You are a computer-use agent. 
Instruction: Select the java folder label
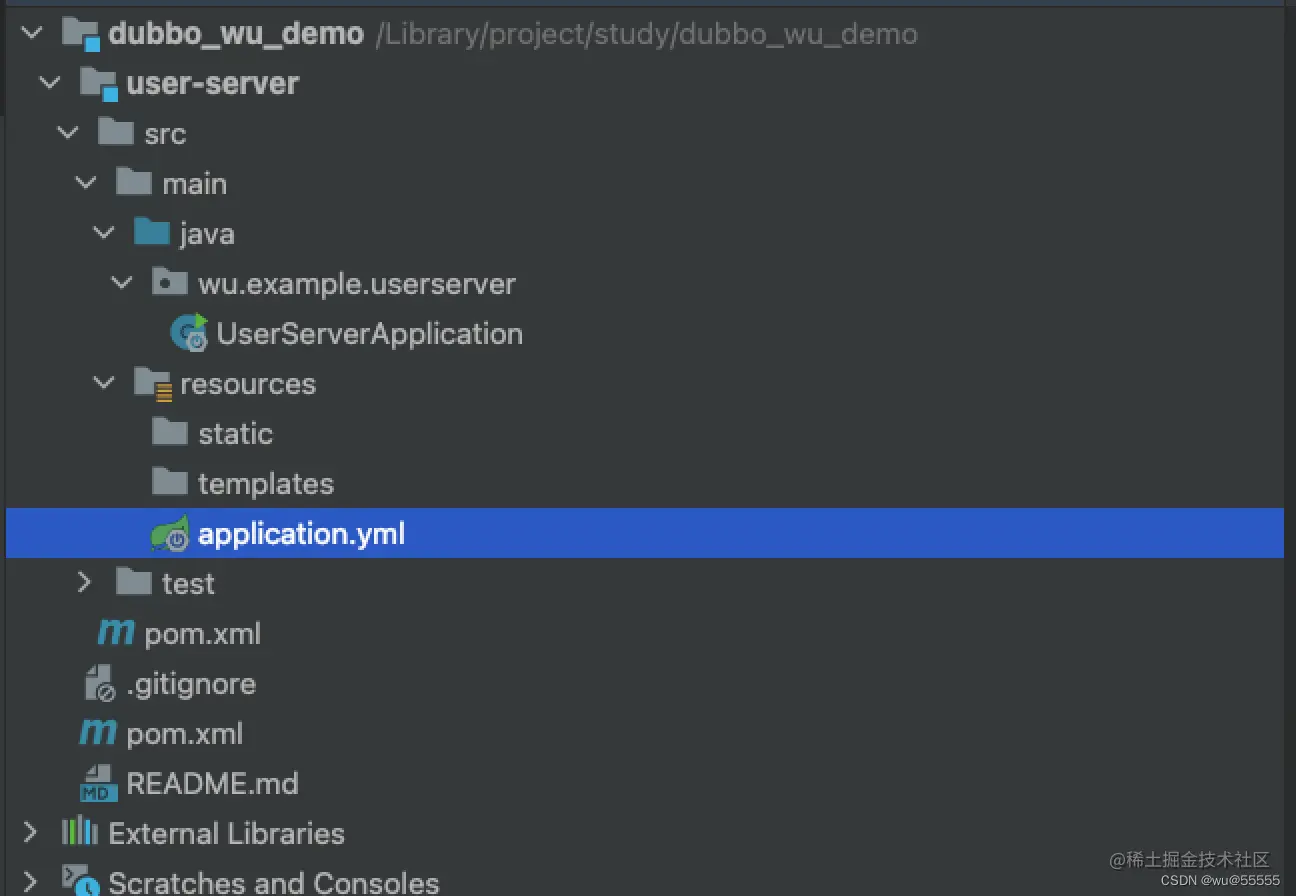207,234
